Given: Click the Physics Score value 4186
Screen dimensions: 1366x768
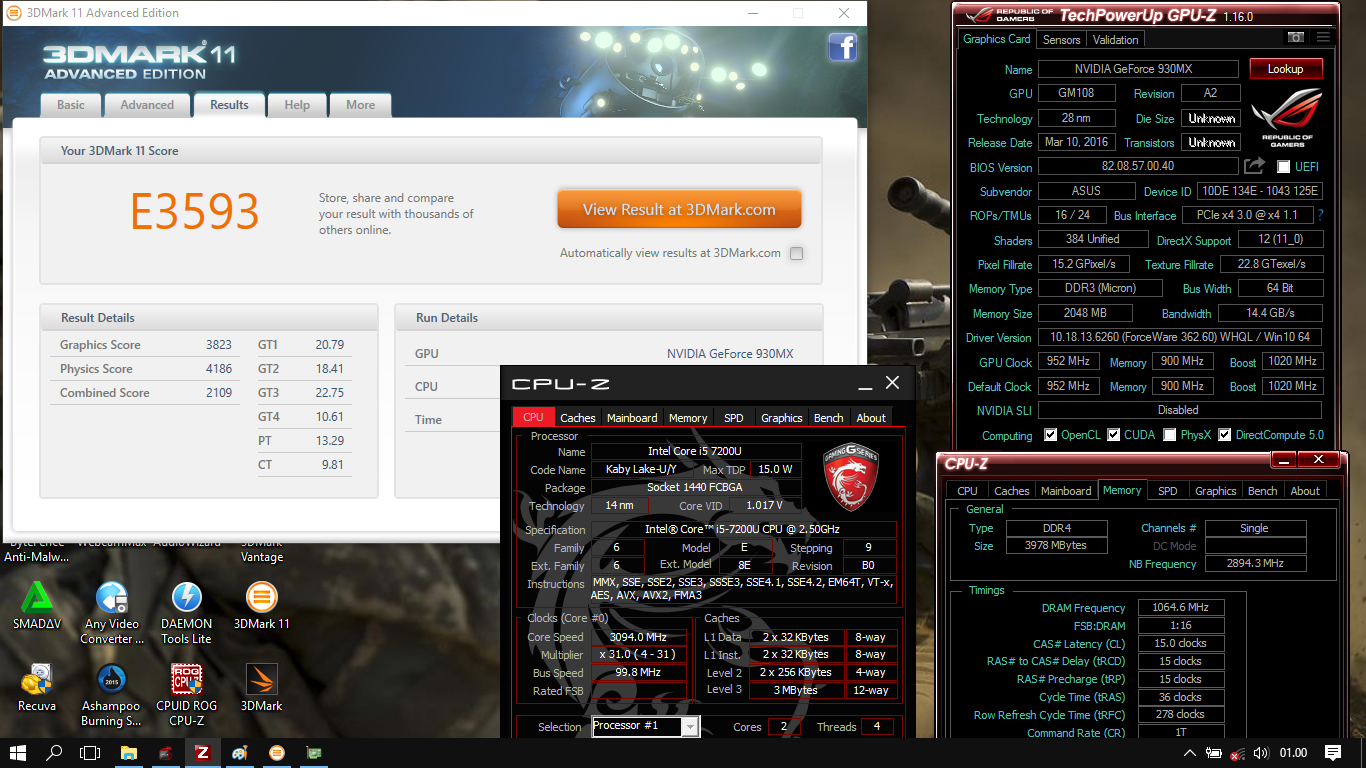Looking at the screenshot, I should pyautogui.click(x=219, y=369).
